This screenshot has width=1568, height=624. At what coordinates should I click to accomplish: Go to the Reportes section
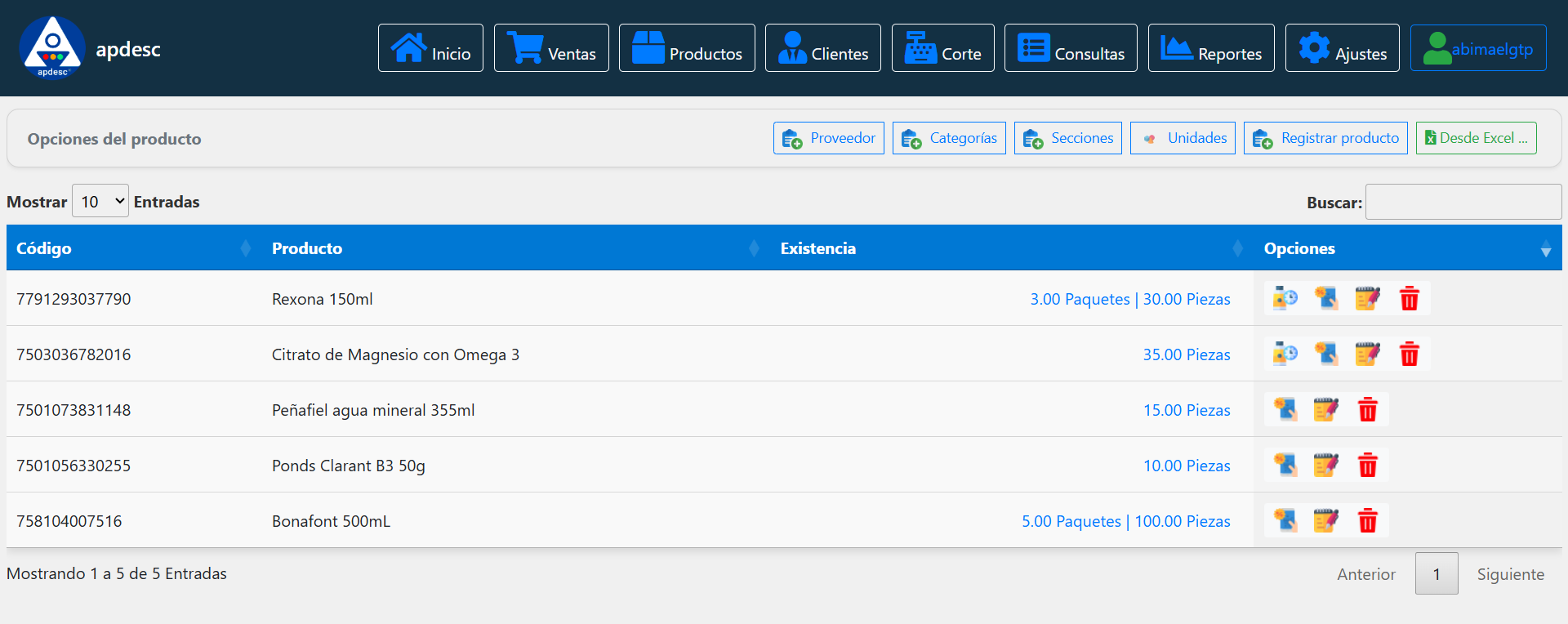click(x=1211, y=48)
